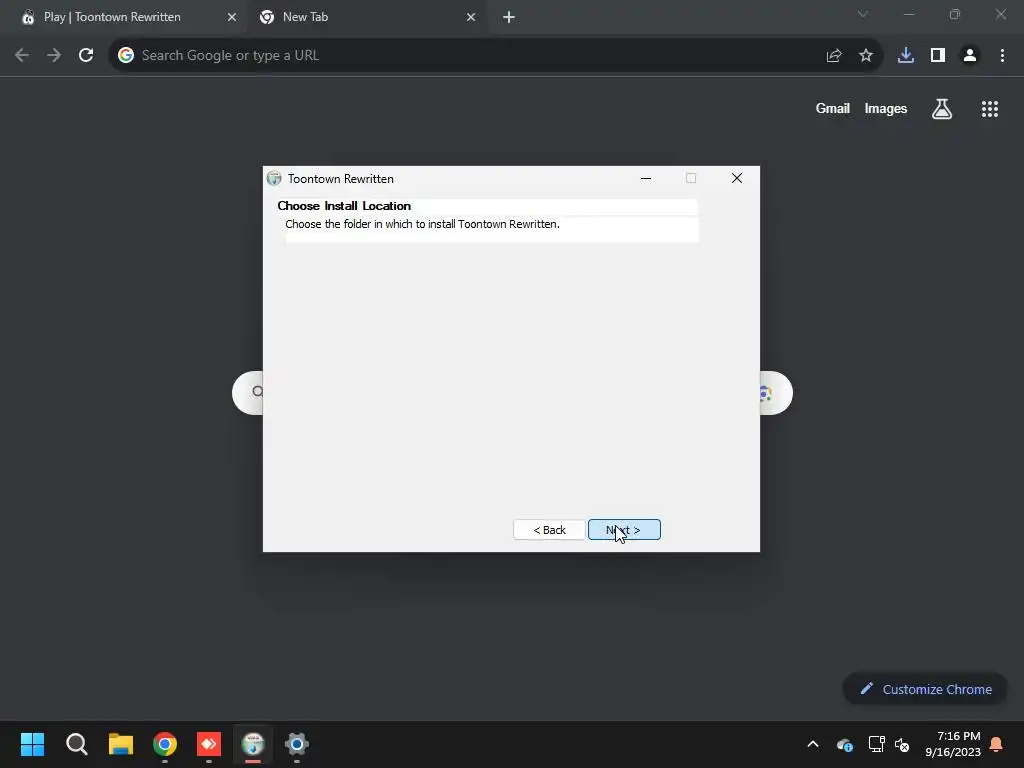Viewport: 1024px width, 768px height.
Task: Show hidden system tray icons
Action: point(813,744)
